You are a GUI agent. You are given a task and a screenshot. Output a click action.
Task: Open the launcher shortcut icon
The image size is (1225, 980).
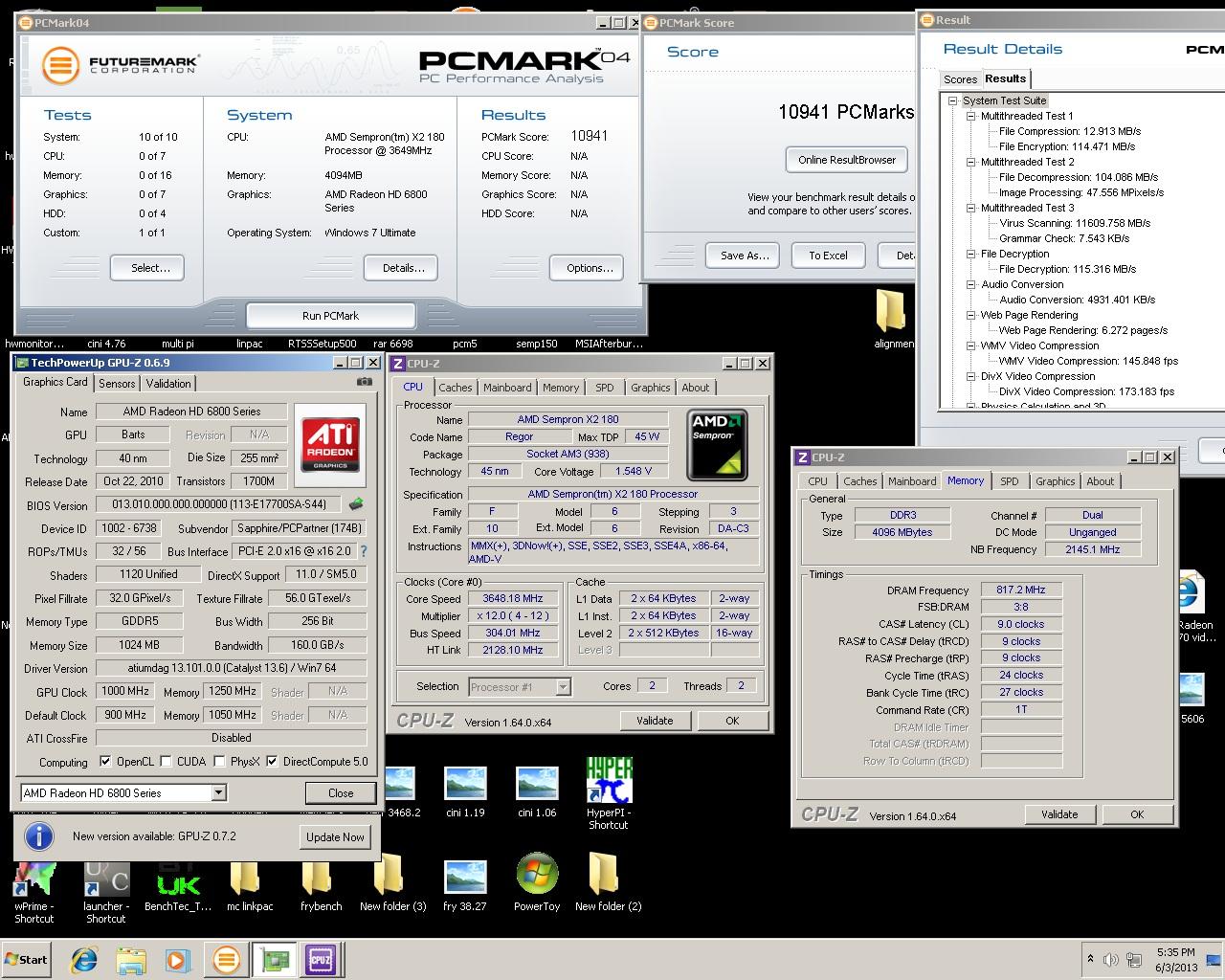pos(105,892)
